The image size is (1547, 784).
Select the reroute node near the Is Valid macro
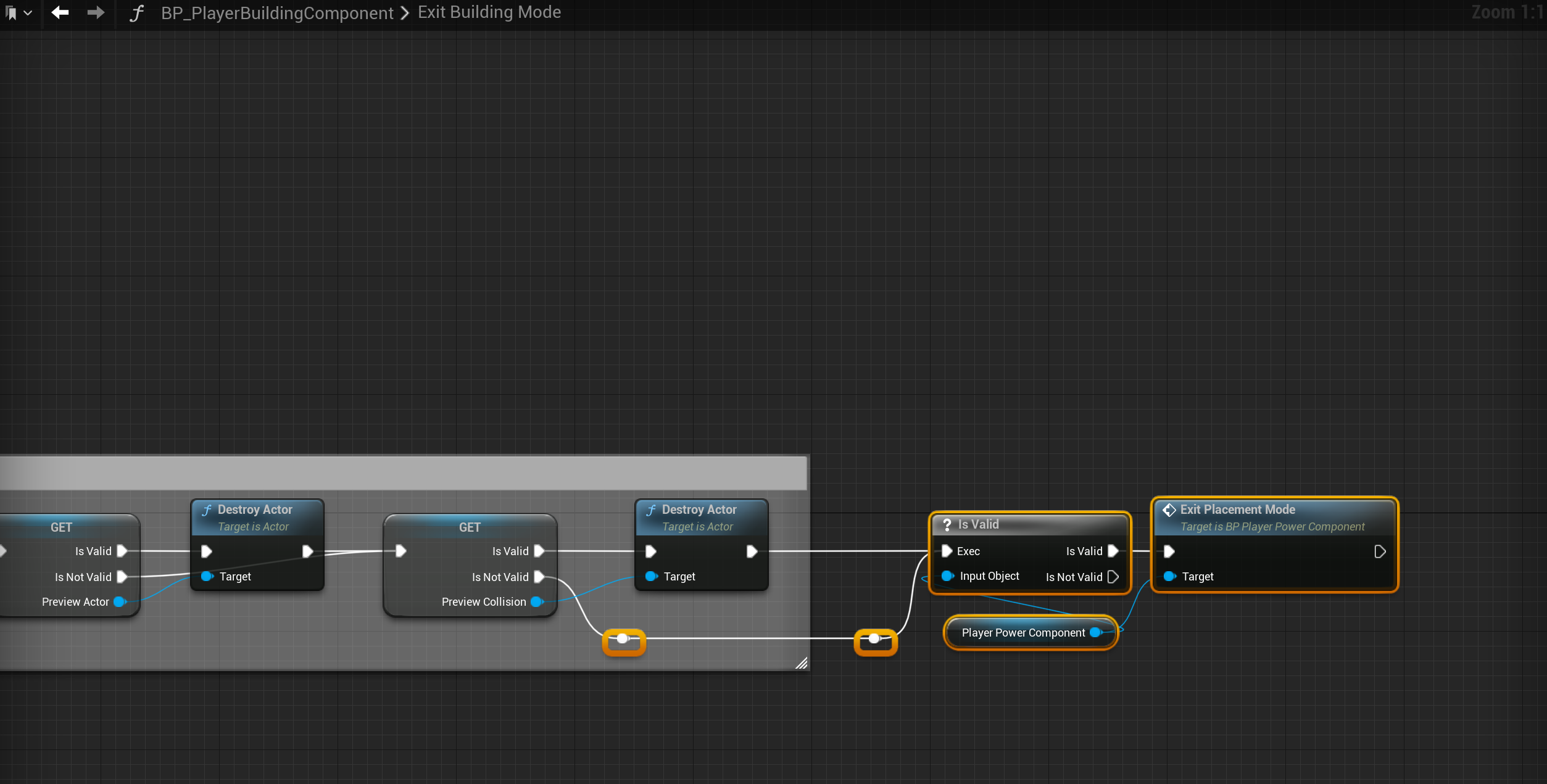pos(874,640)
